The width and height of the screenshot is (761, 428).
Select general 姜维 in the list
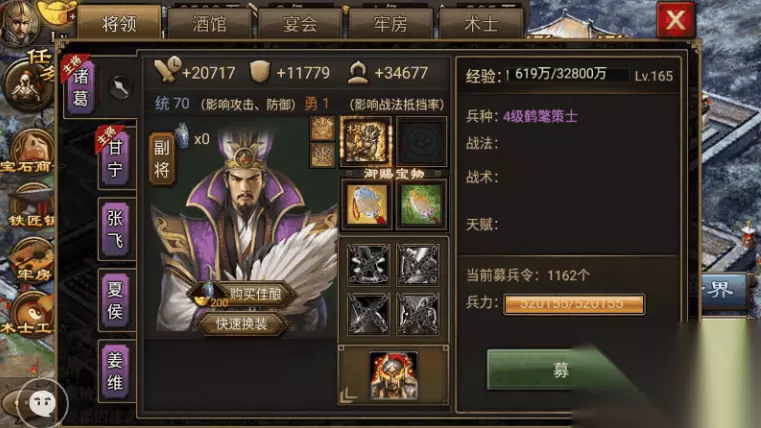coord(115,371)
